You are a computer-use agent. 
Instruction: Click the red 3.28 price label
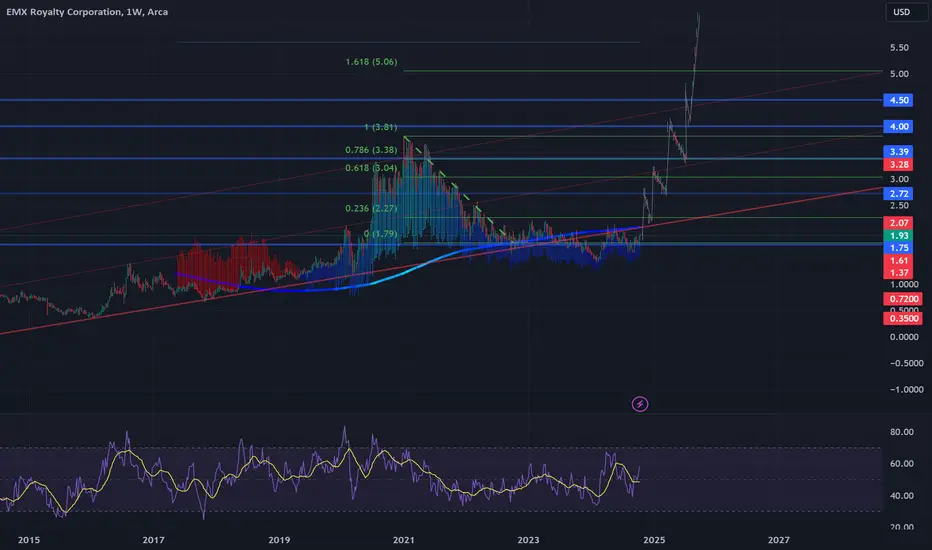pyautogui.click(x=898, y=164)
